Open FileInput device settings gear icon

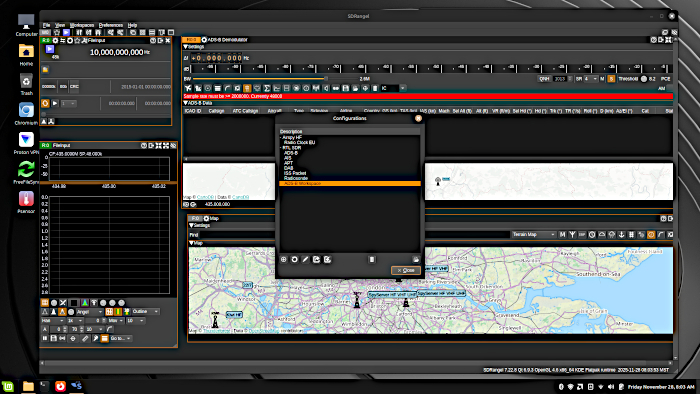[55, 40]
